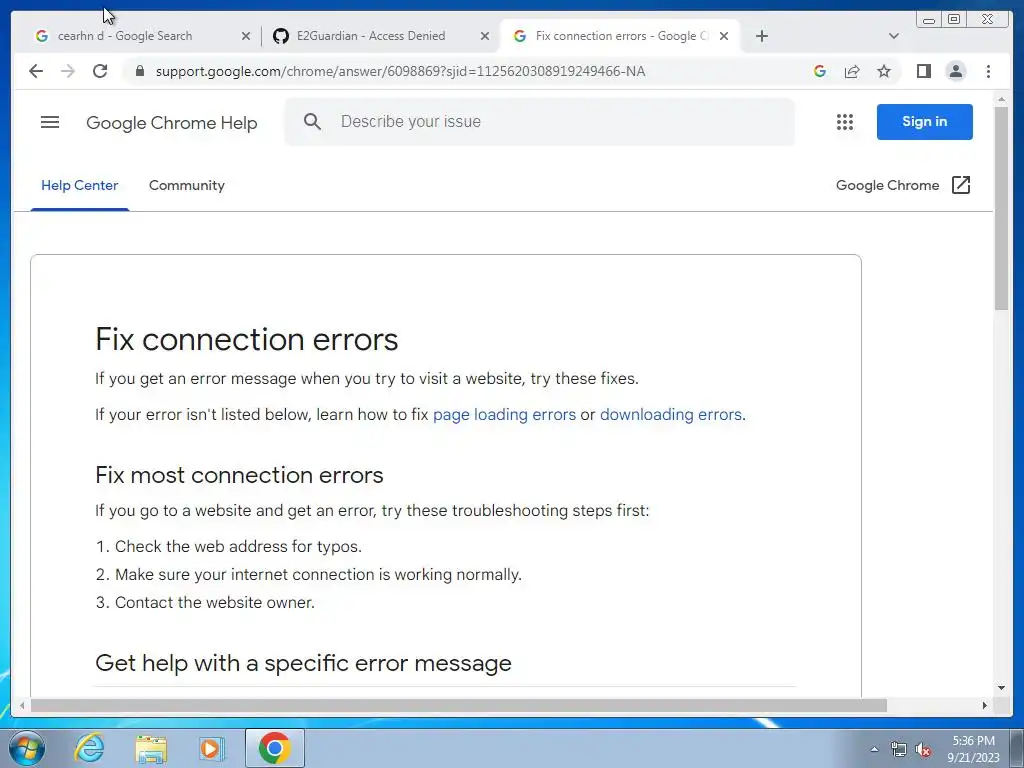Open the Windows Start menu

[27, 748]
